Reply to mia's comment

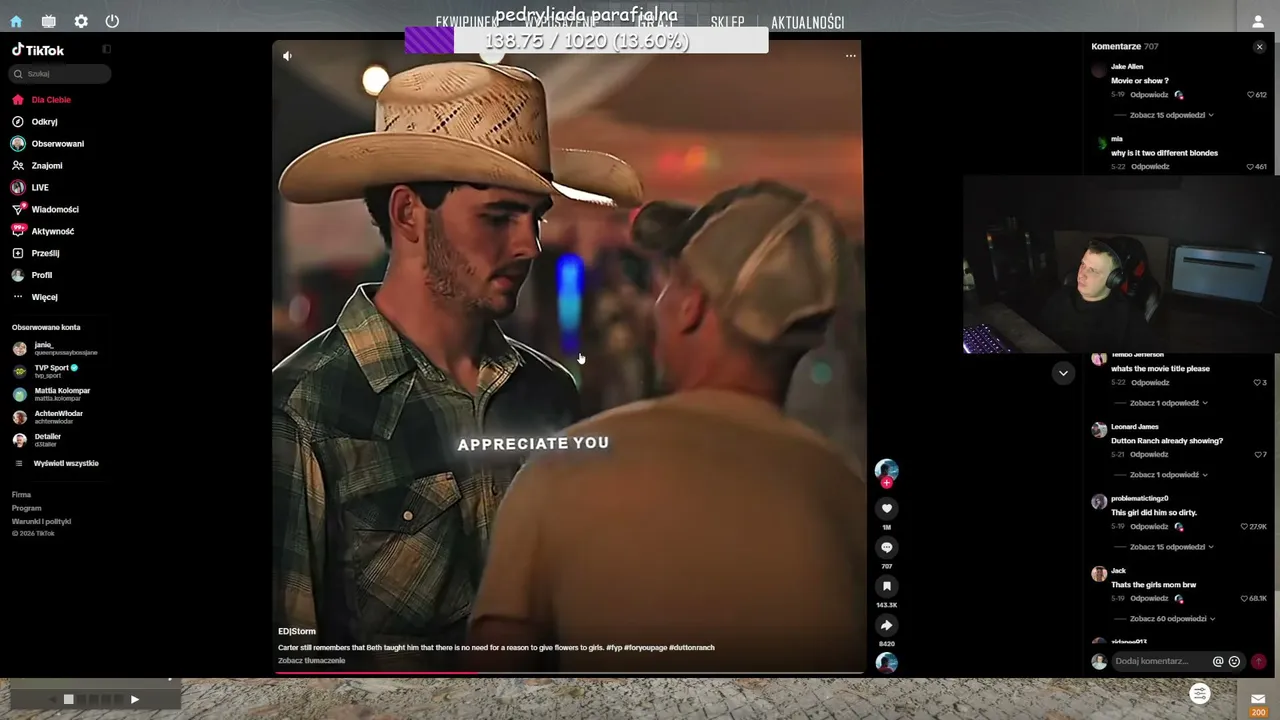(1149, 167)
